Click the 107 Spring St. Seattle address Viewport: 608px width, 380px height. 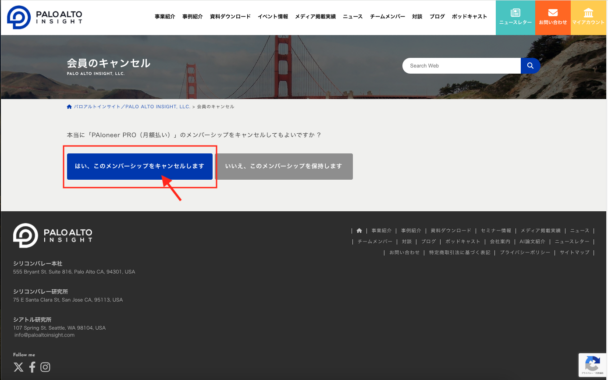coord(59,328)
